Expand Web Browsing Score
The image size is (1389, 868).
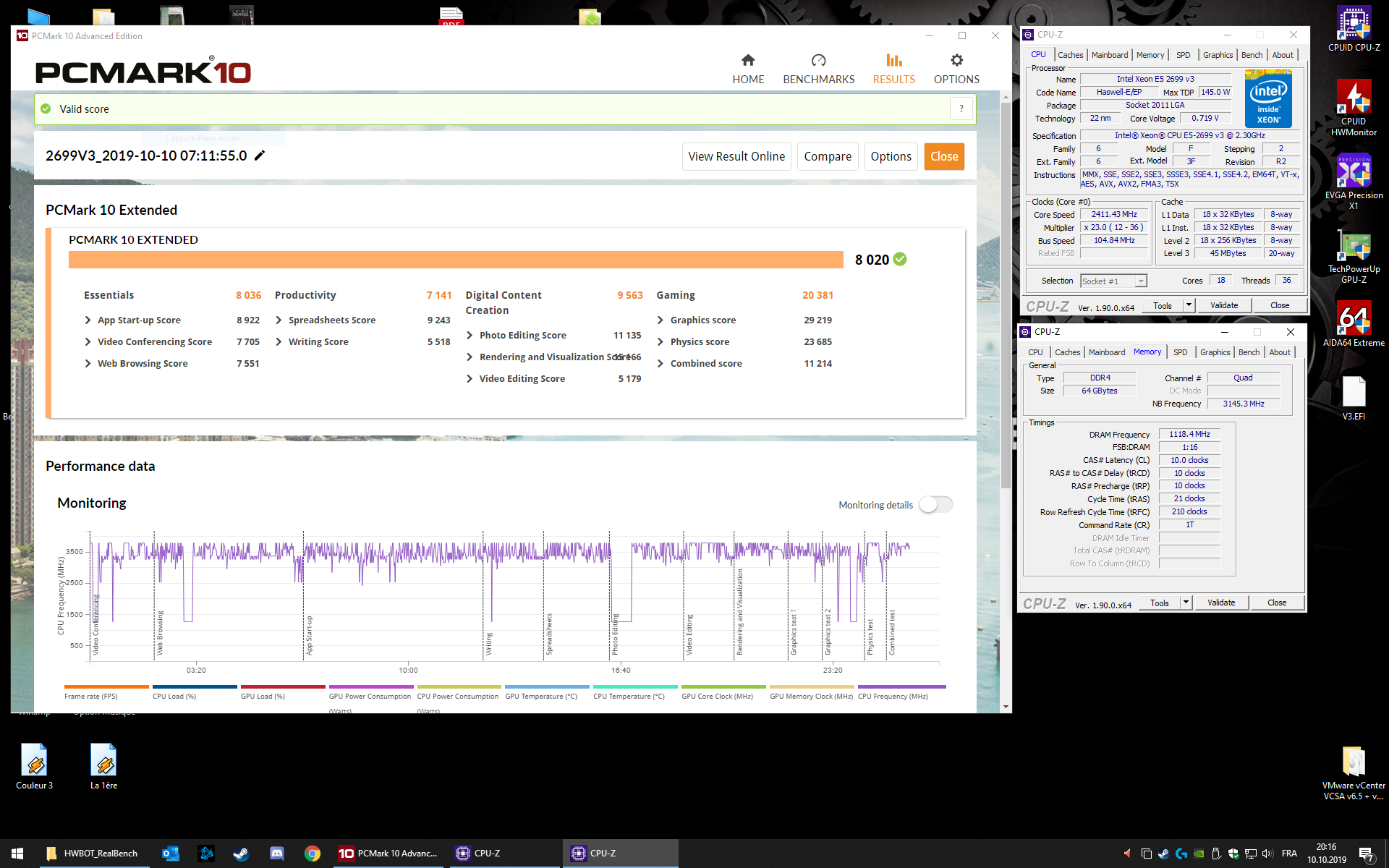click(x=88, y=363)
